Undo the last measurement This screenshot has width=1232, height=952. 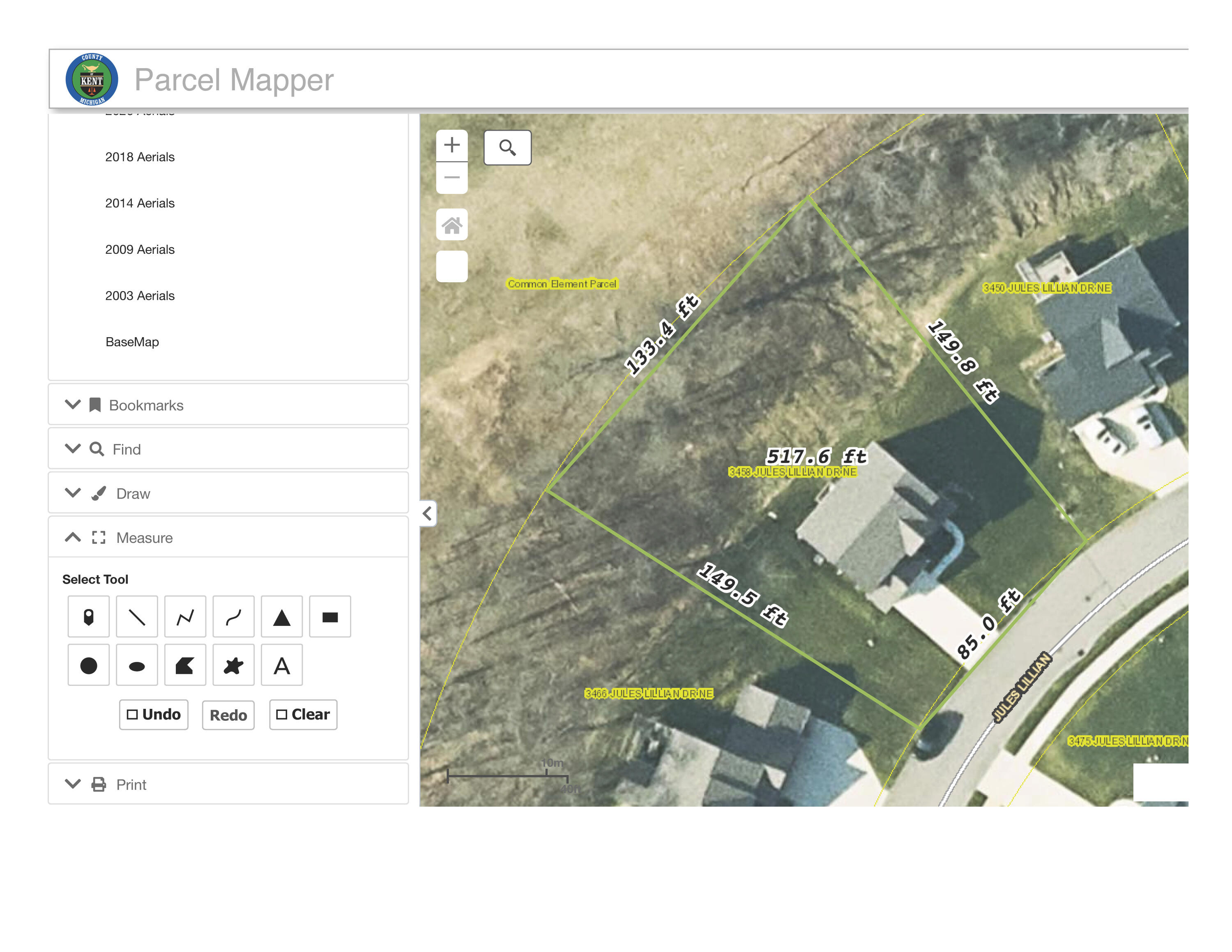[x=154, y=715]
